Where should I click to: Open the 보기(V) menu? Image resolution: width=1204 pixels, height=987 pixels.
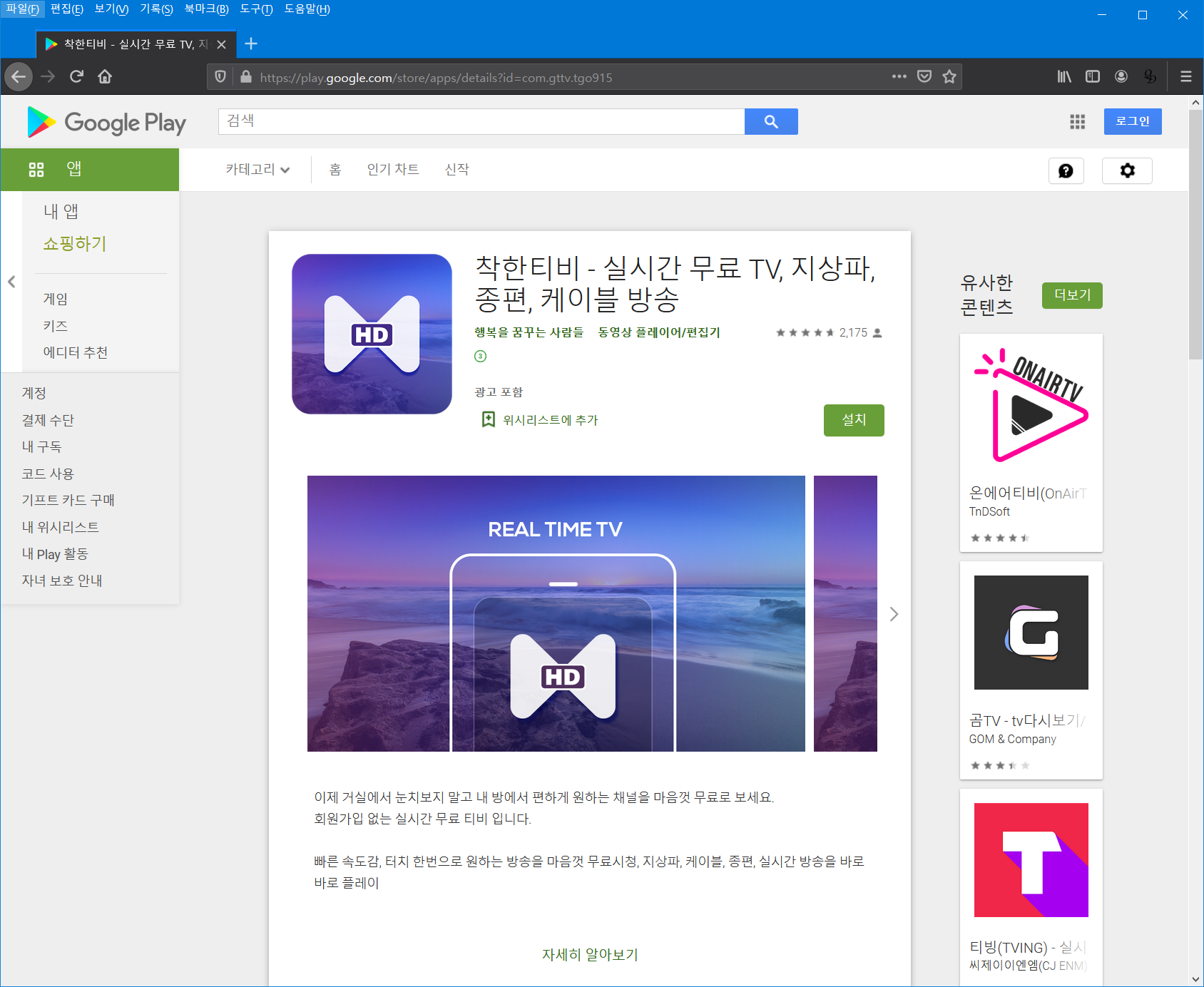pos(111,9)
